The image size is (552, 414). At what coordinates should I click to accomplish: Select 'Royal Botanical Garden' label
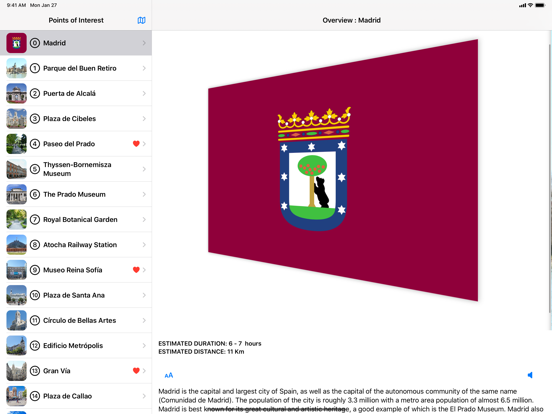click(80, 219)
